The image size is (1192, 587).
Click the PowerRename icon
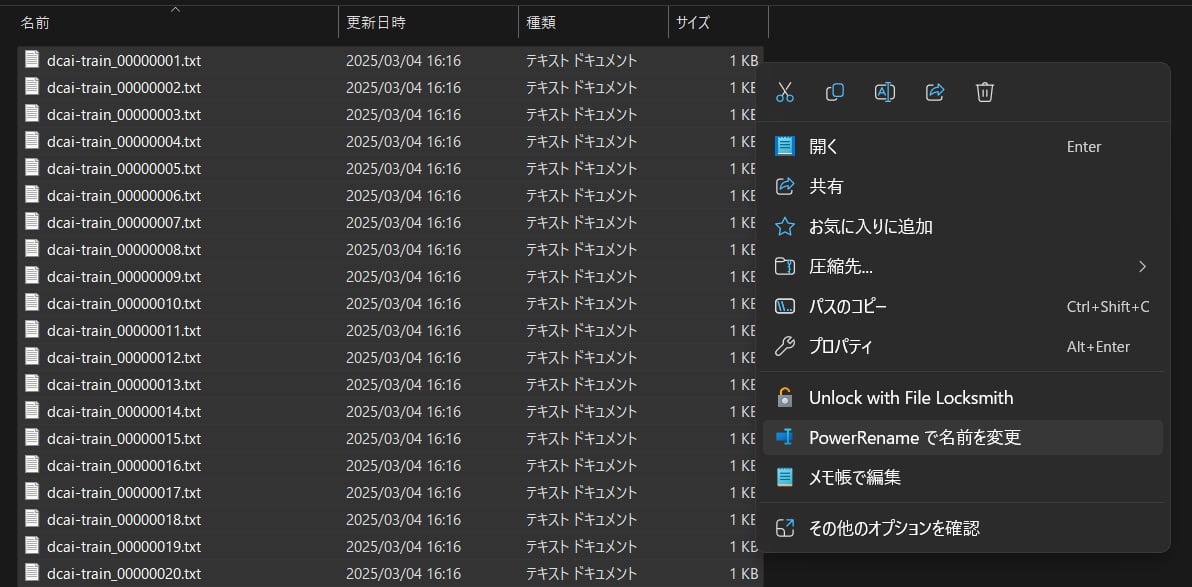(x=785, y=437)
